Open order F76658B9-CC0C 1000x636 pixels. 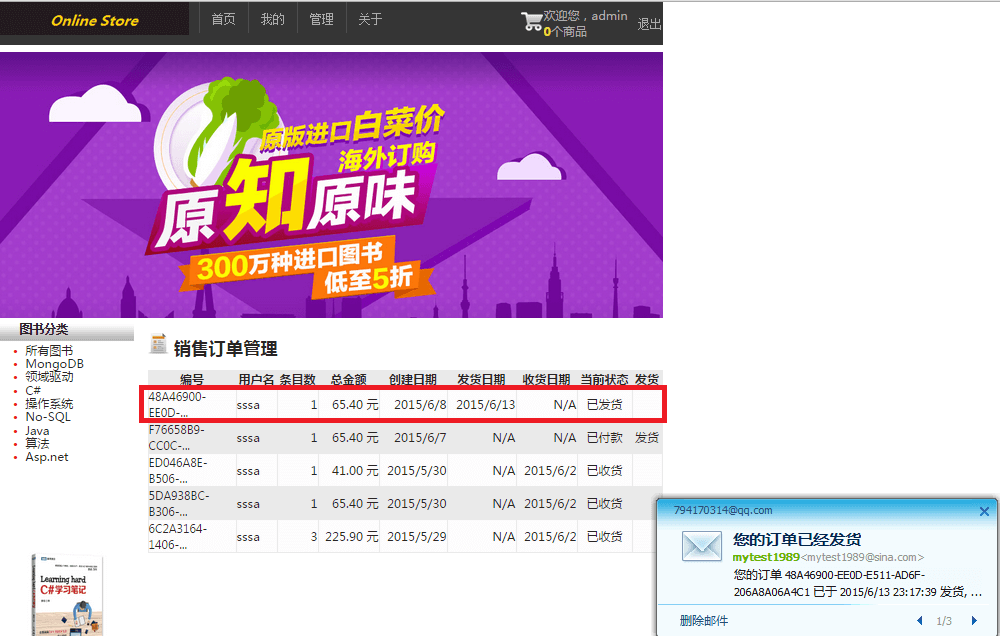176,438
